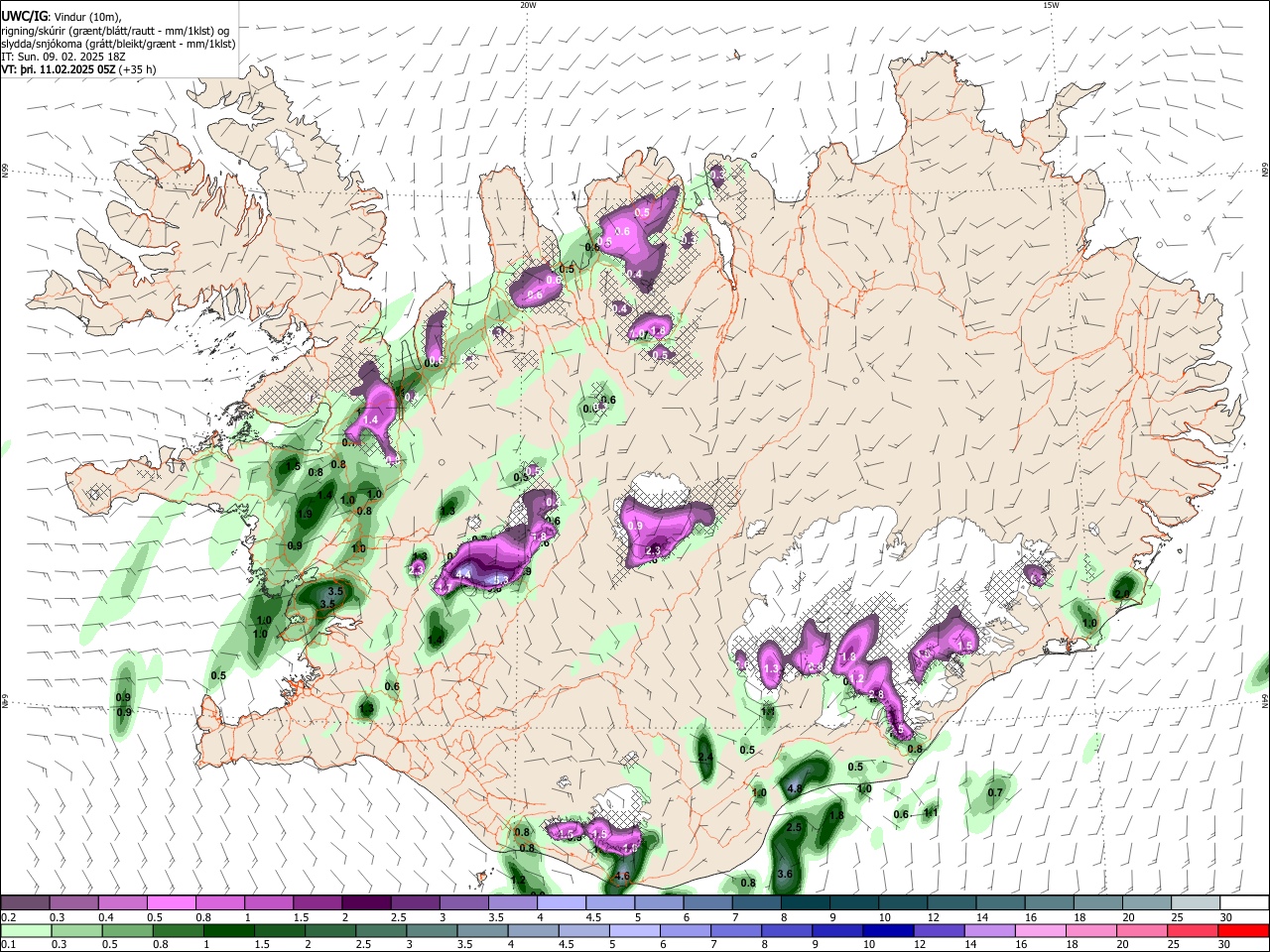Click the '0.7' value offshore in the southeast
Screen dimensions: 1270x952
click(x=996, y=792)
